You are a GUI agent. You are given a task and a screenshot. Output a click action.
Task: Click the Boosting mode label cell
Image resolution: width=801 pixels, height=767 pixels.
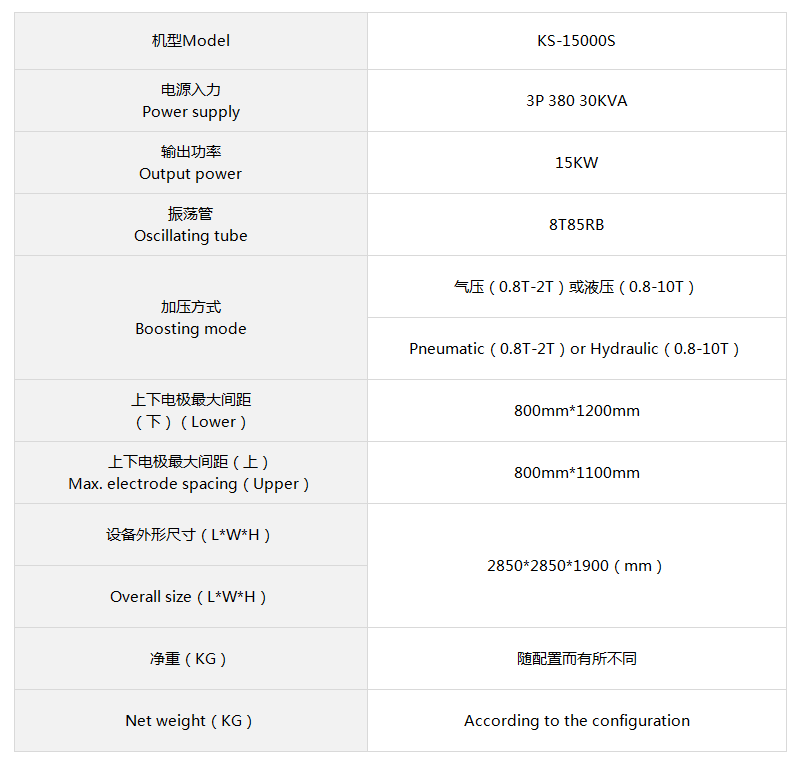pyautogui.click(x=191, y=318)
